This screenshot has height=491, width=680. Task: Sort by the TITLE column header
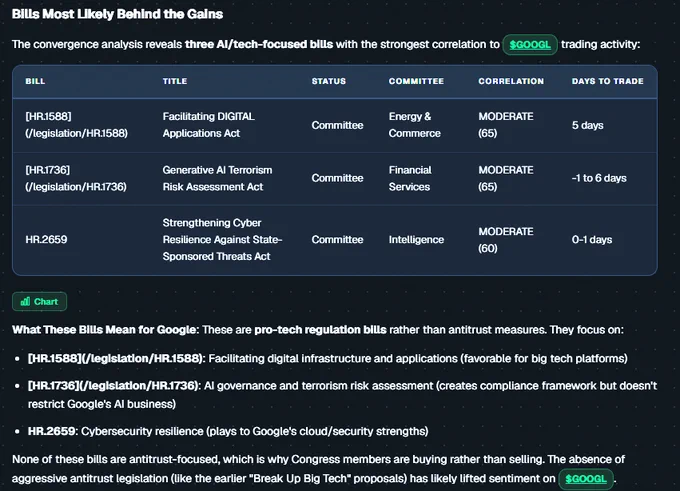[175, 81]
